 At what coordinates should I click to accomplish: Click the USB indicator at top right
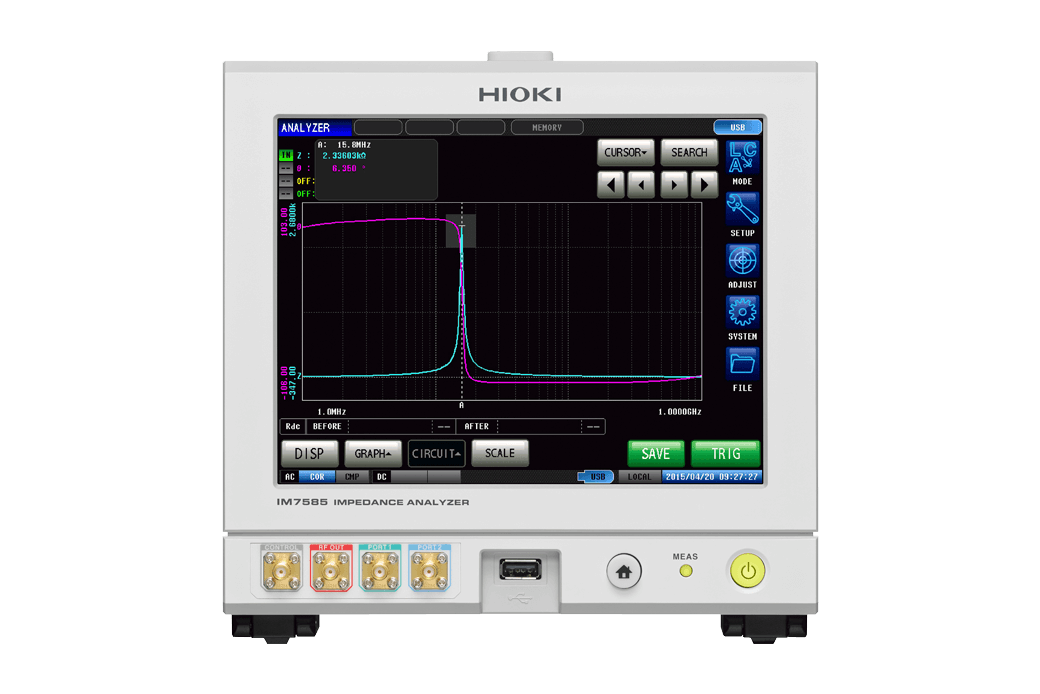pyautogui.click(x=737, y=127)
